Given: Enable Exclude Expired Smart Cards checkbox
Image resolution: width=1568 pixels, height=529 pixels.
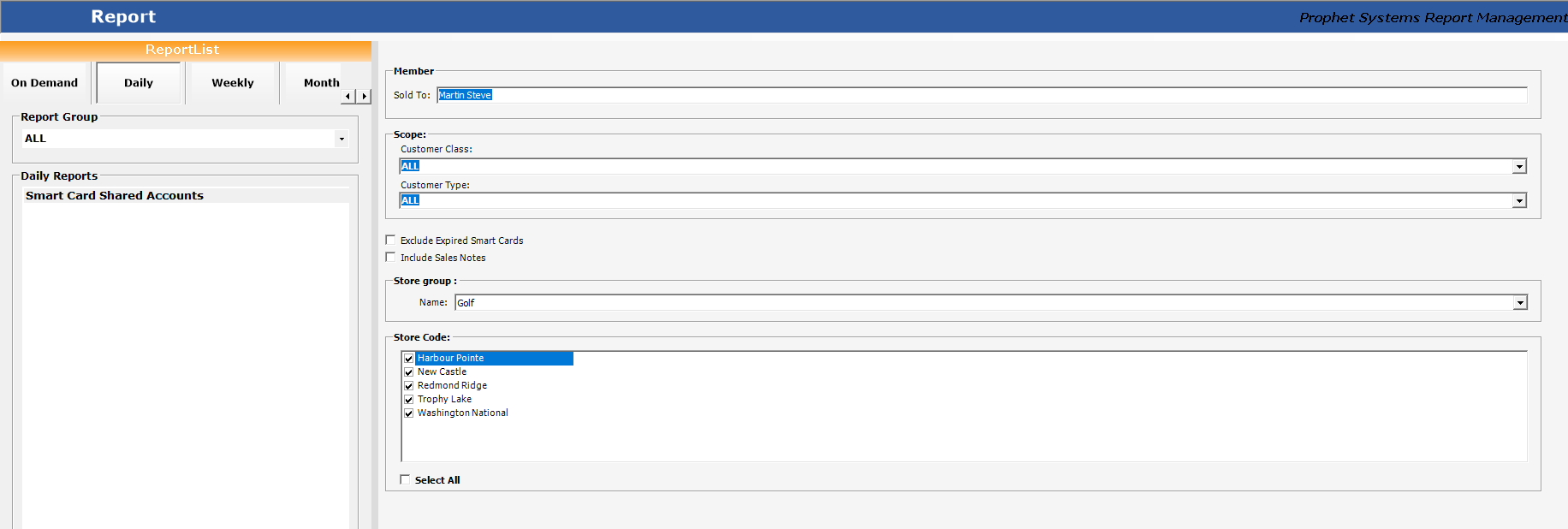Looking at the screenshot, I should 391,241.
